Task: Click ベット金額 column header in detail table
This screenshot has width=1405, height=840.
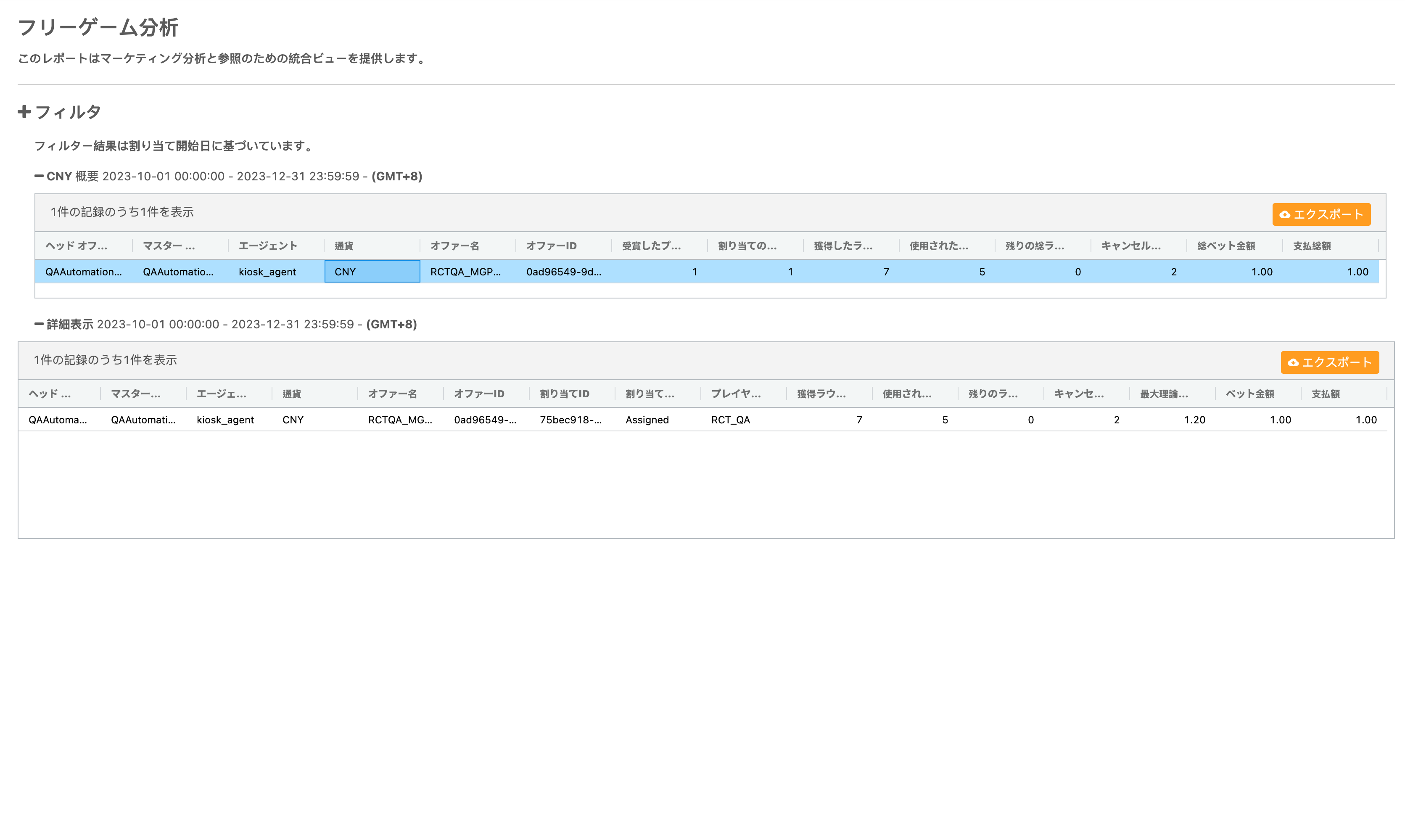Action: pos(1249,394)
